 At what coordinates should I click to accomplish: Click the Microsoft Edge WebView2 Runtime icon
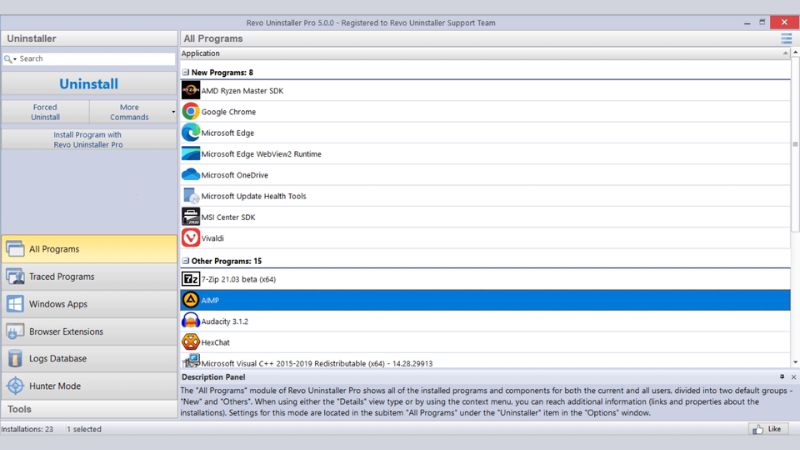[191, 154]
